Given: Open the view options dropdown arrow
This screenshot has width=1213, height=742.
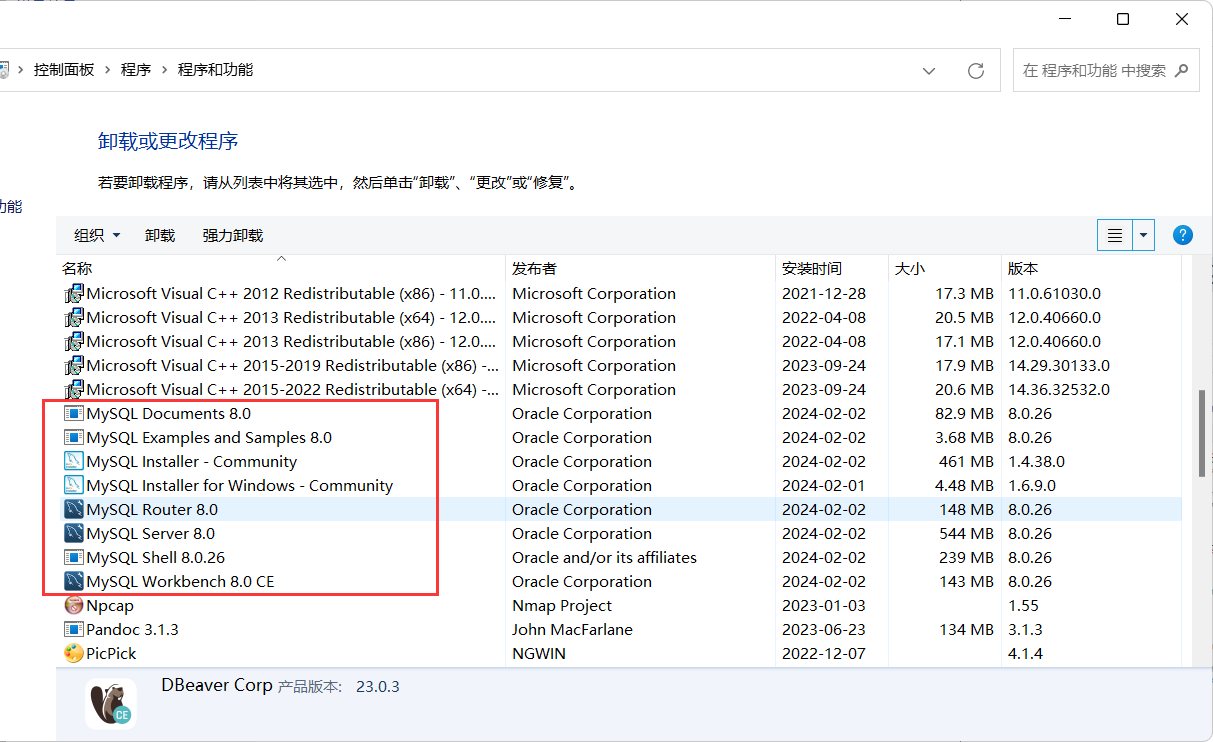Looking at the screenshot, I should tap(1143, 236).
